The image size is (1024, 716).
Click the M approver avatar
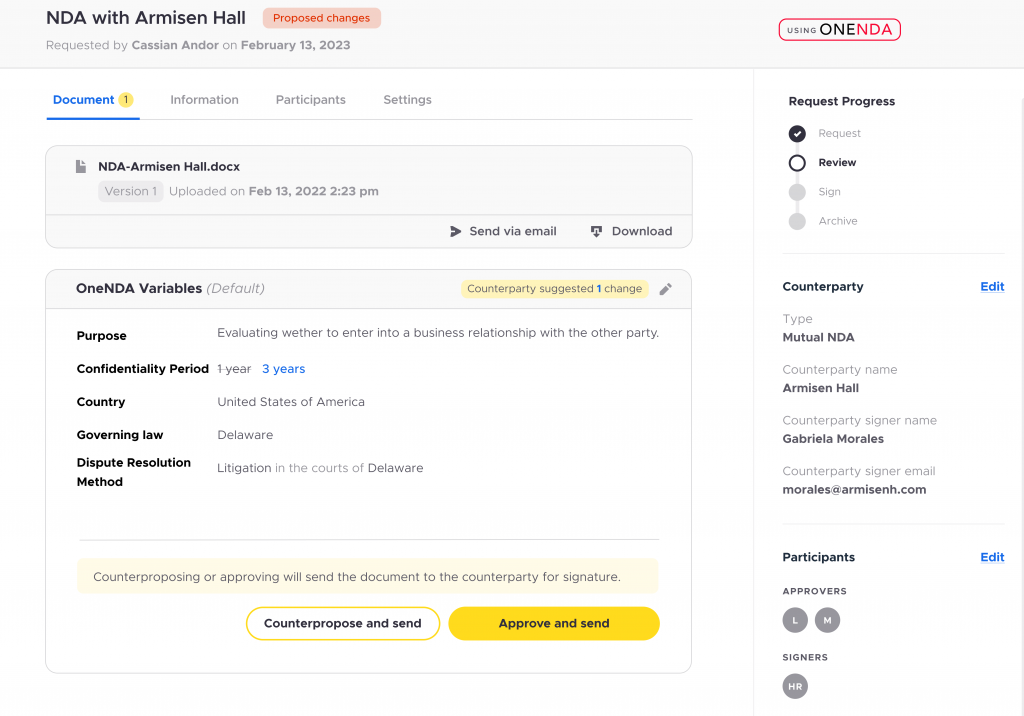pyautogui.click(x=827, y=620)
